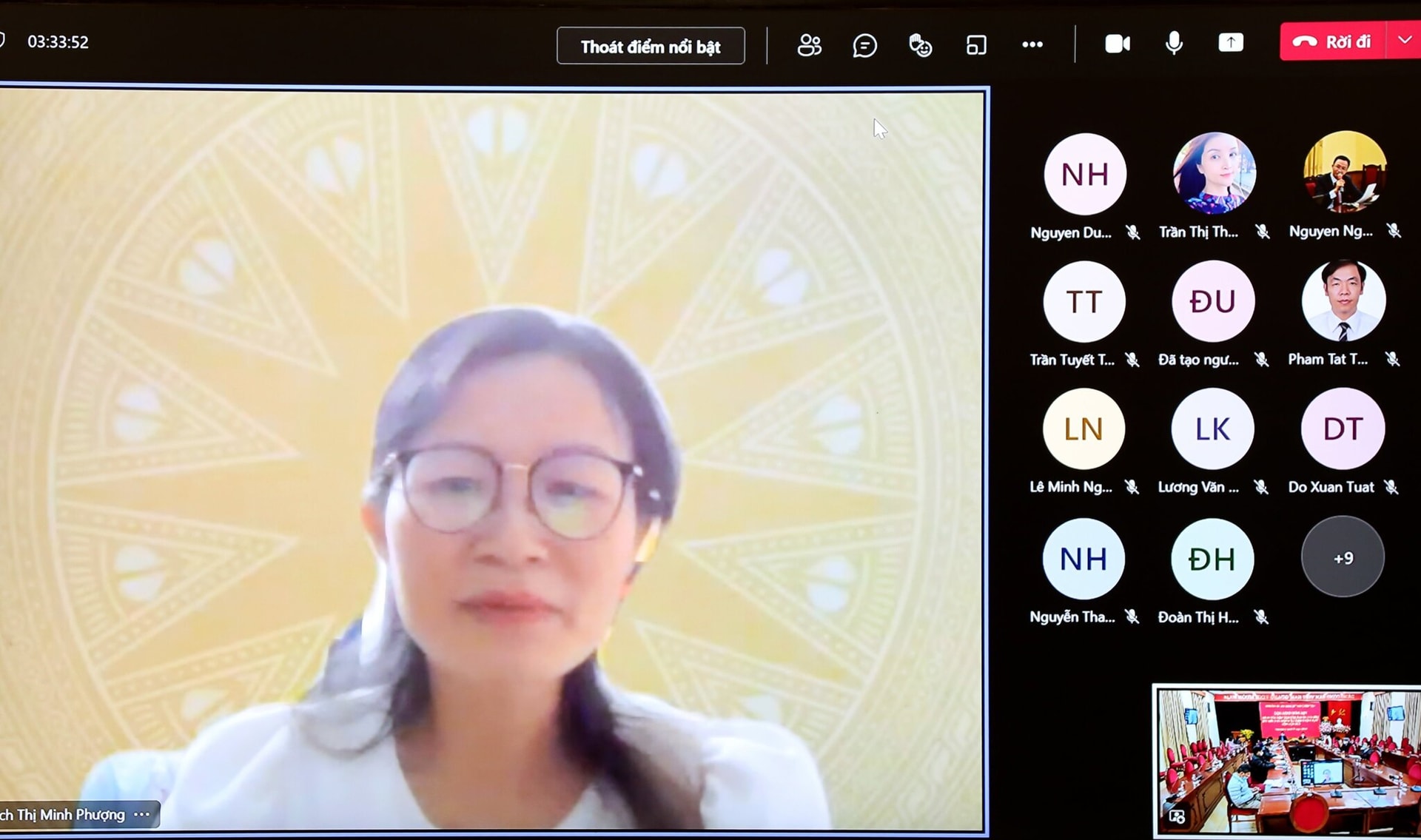
Task: Click the meeting timer 03:33:52
Action: [x=58, y=42]
